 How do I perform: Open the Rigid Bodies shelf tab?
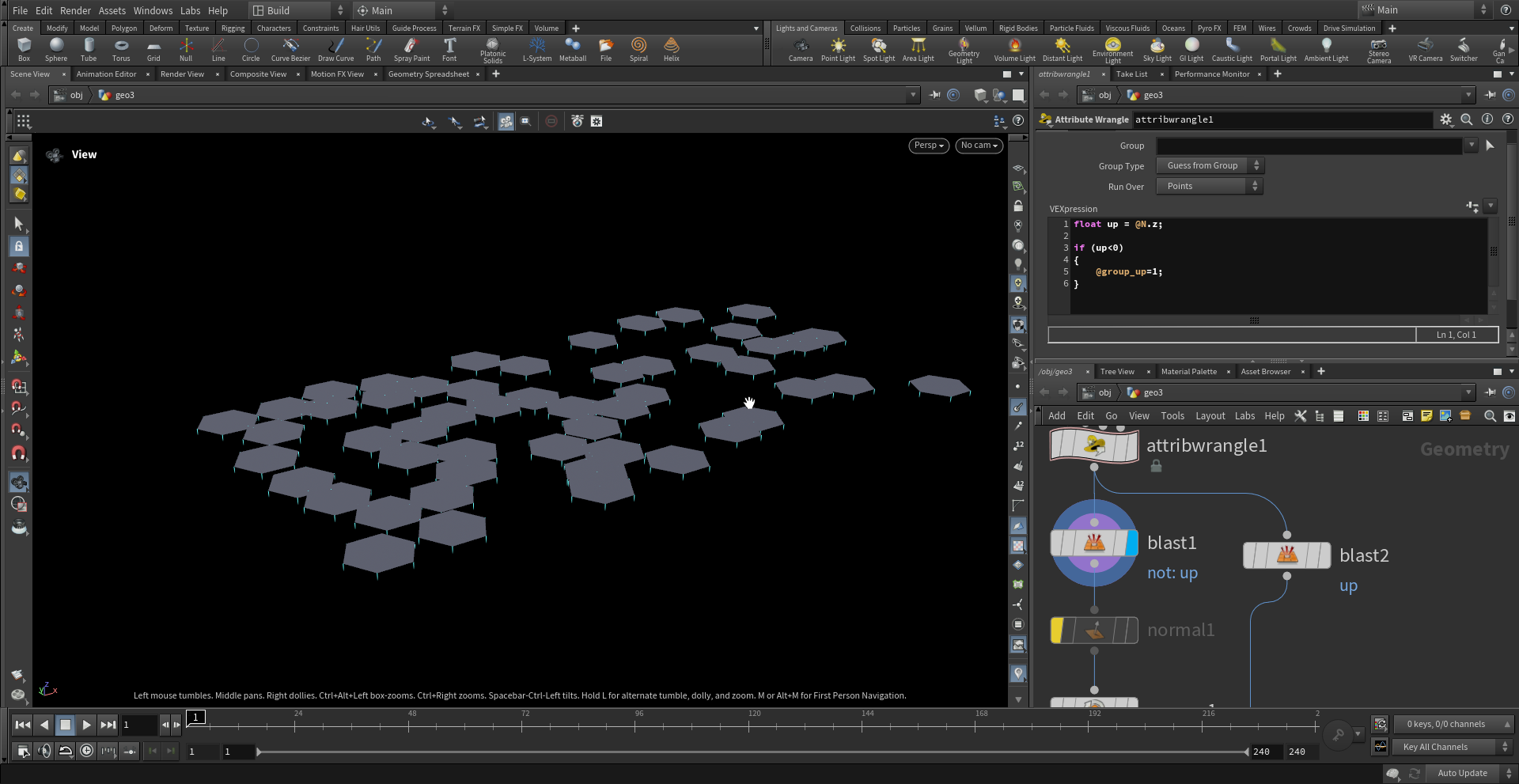pos(1018,28)
